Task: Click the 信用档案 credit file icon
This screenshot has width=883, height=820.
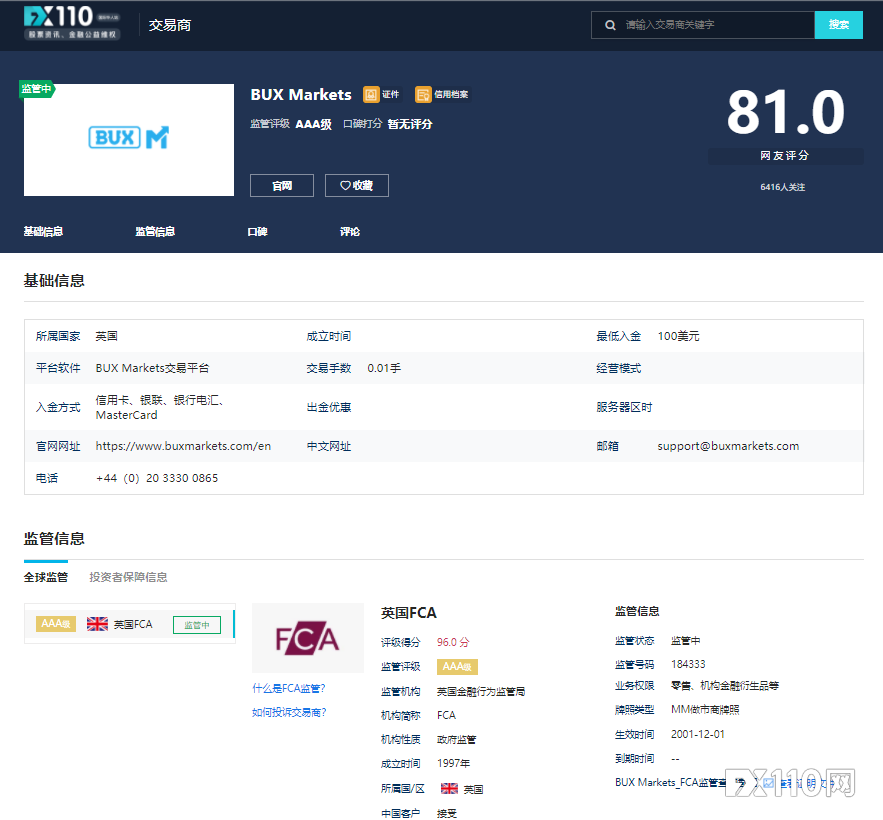Action: click(423, 94)
